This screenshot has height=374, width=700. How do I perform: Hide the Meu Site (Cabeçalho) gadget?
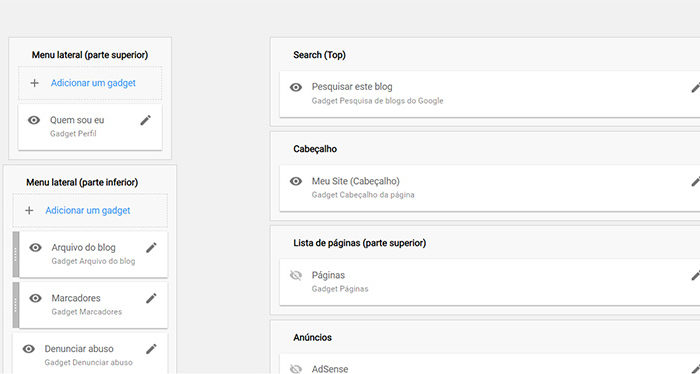pyautogui.click(x=296, y=181)
